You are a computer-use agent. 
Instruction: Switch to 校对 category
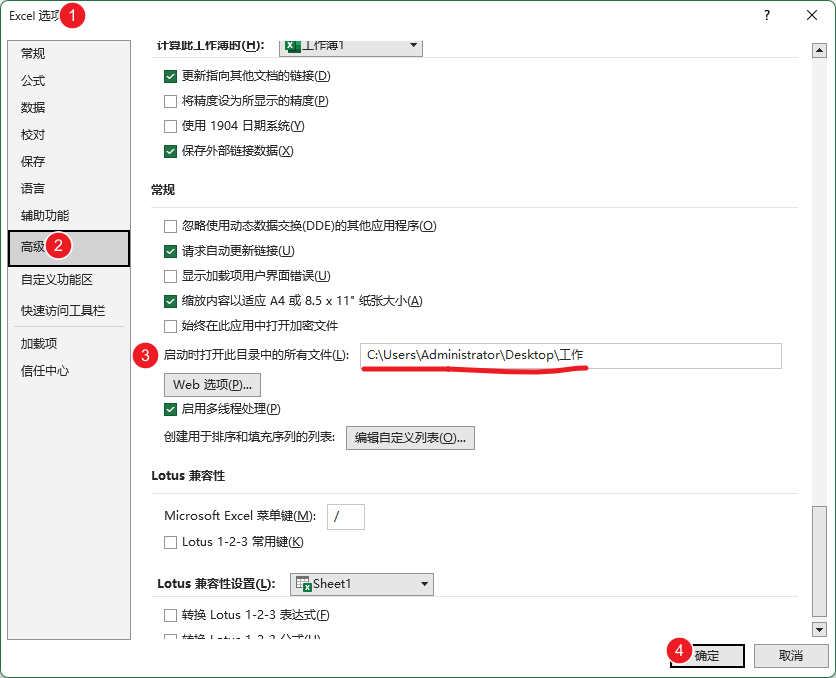click(69, 135)
